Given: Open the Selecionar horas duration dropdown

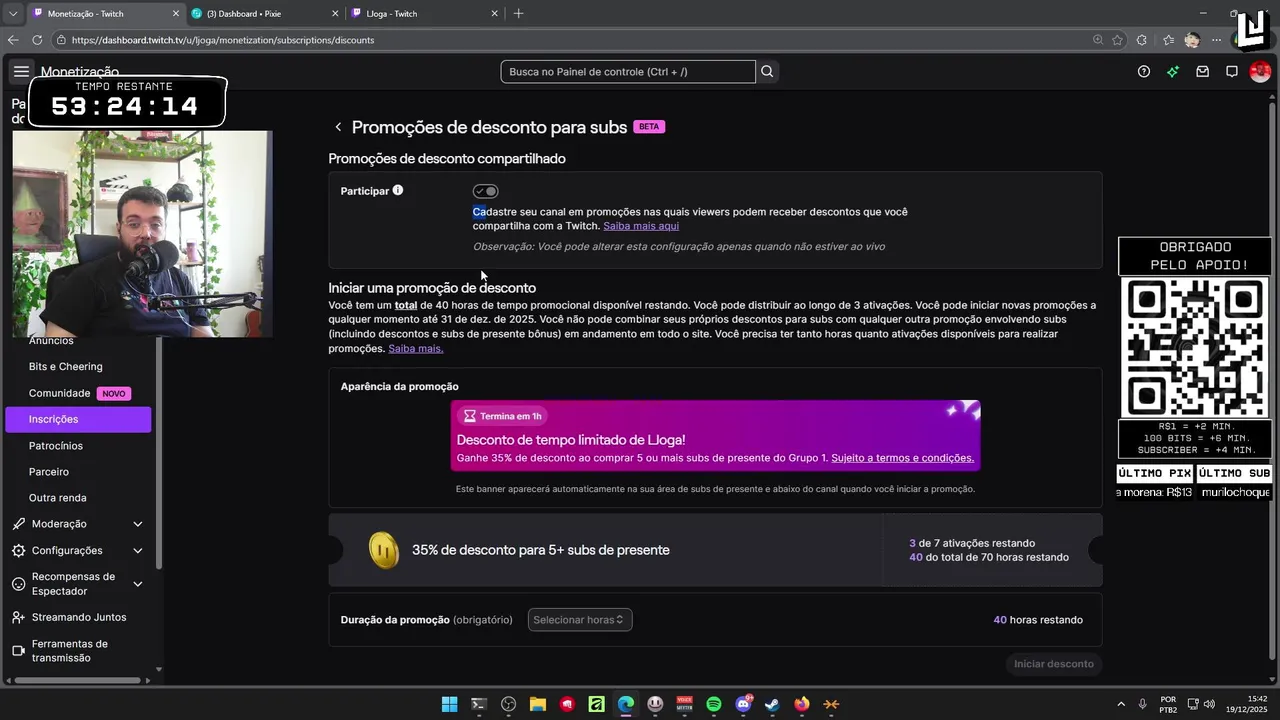Looking at the screenshot, I should click(580, 620).
